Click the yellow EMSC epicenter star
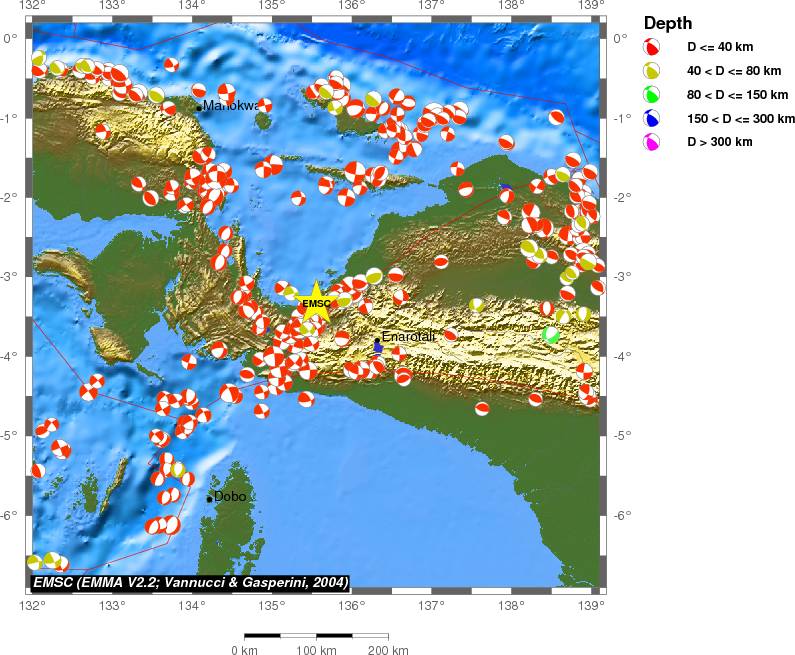 point(316,303)
